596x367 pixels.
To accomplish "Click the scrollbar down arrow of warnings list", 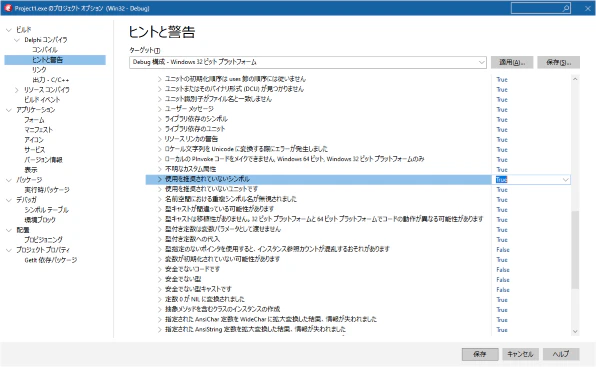I will pyautogui.click(x=575, y=331).
